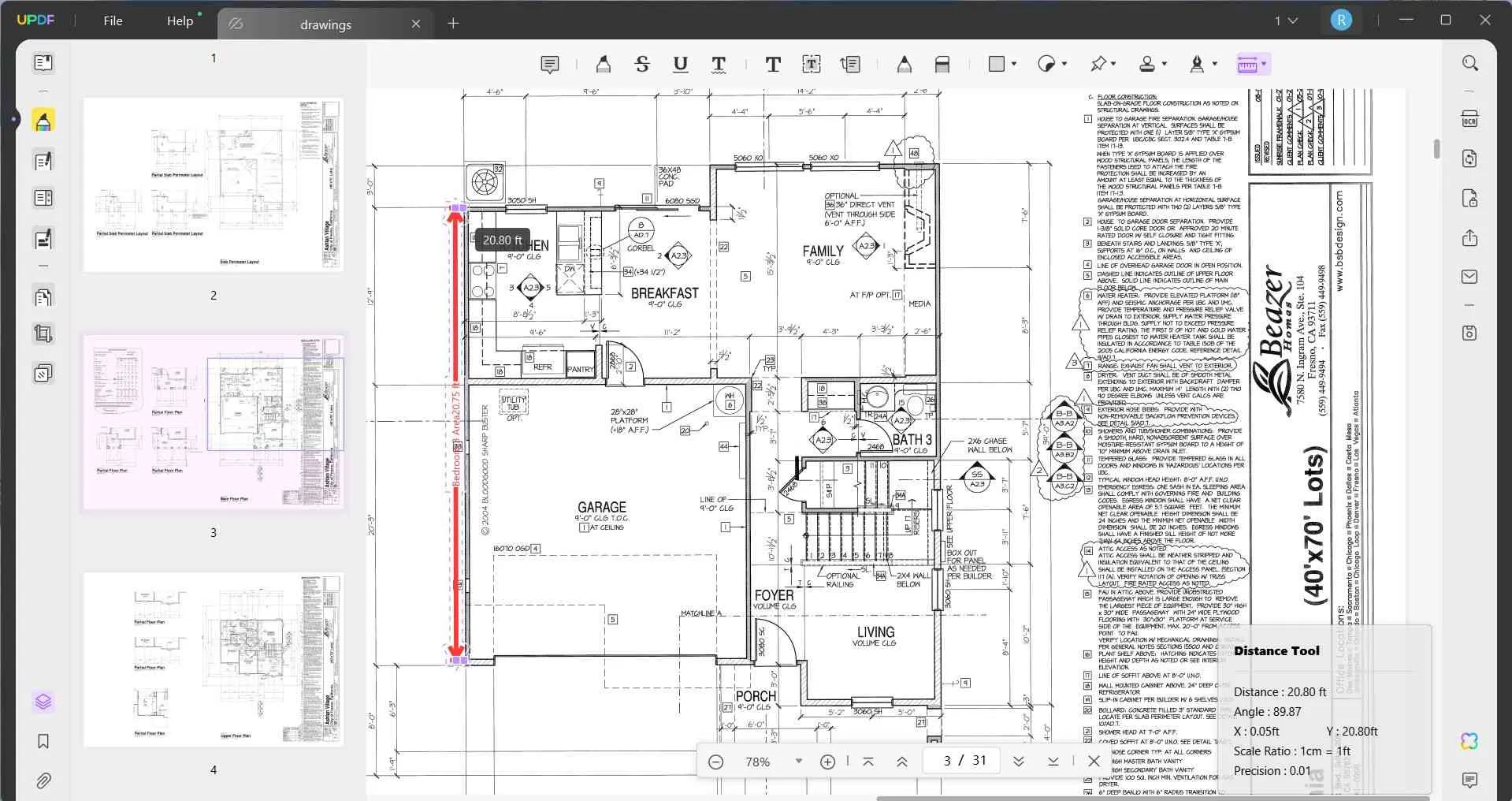The width and height of the screenshot is (1512, 801).
Task: Open window count dropdown showing 1
Action: 1286,20
